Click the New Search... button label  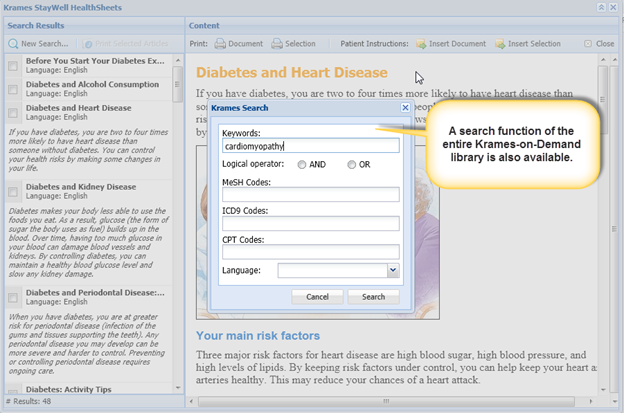coord(45,43)
